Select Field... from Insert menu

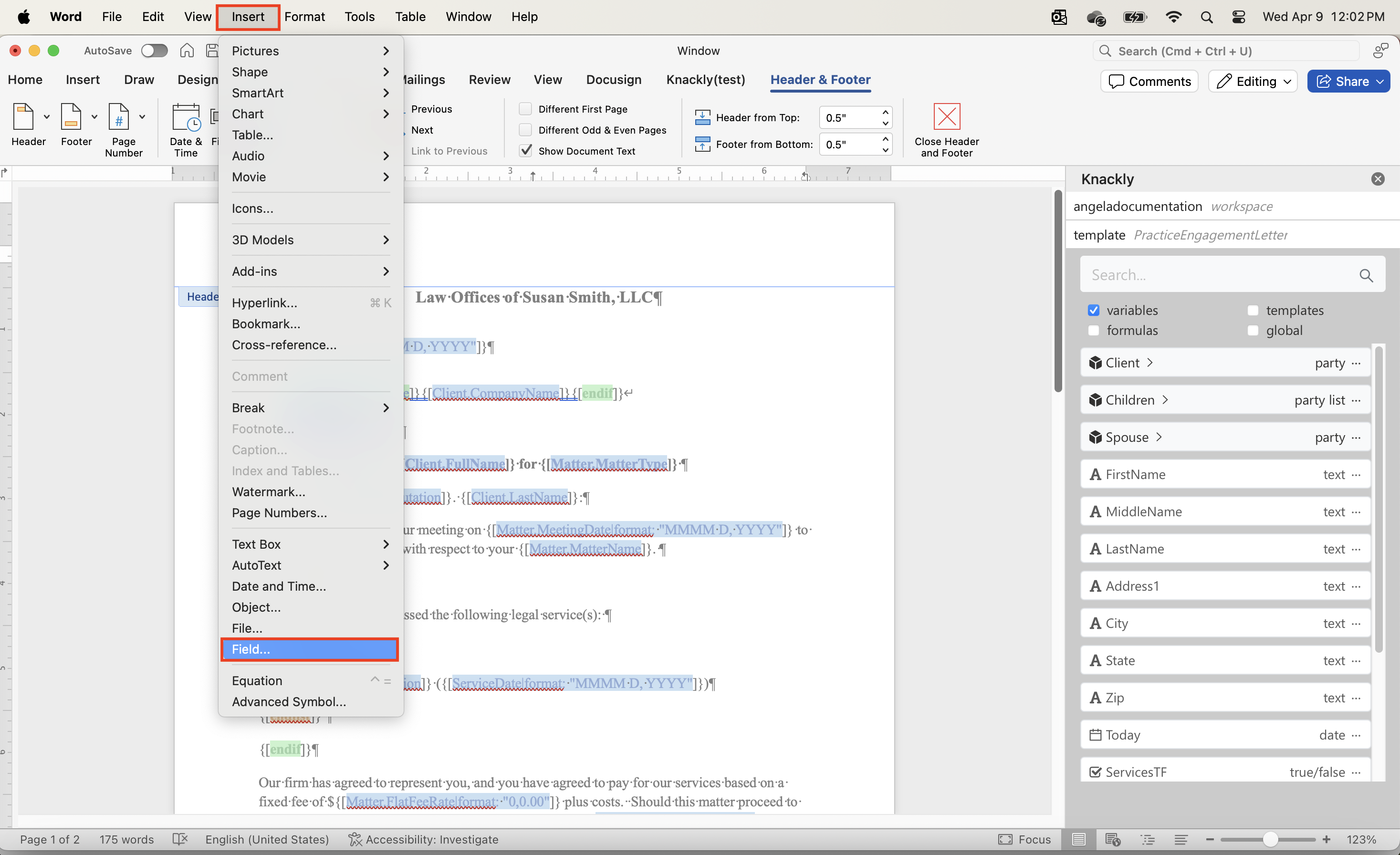pyautogui.click(x=310, y=649)
